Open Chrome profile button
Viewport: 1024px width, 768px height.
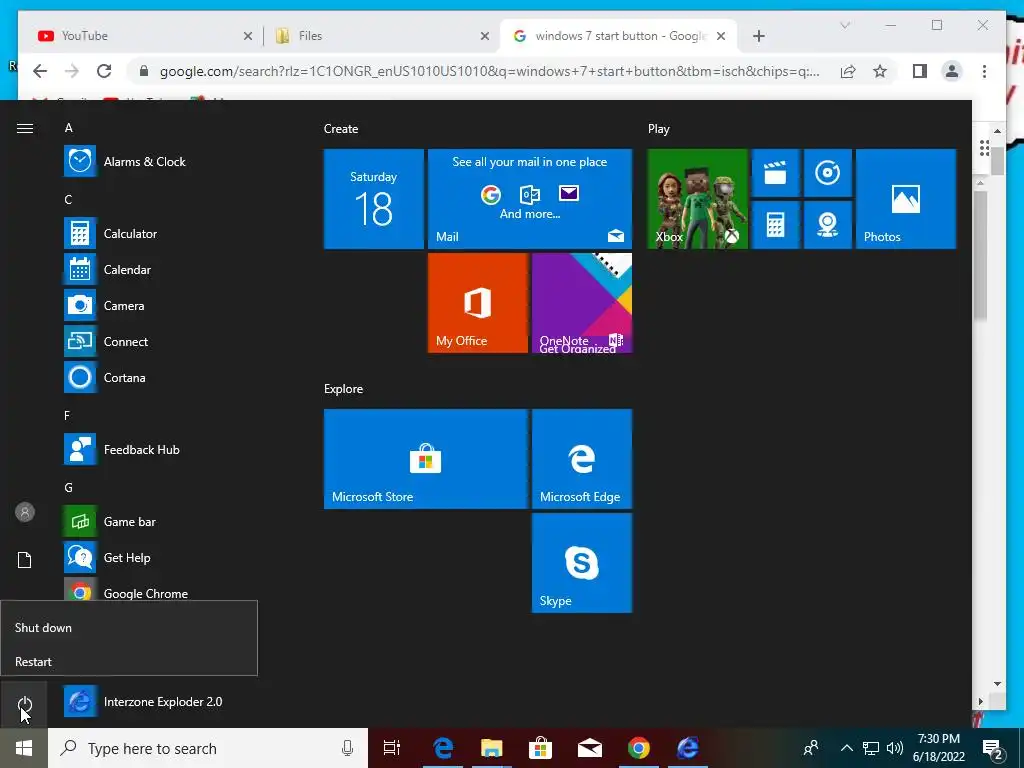pyautogui.click(x=952, y=71)
